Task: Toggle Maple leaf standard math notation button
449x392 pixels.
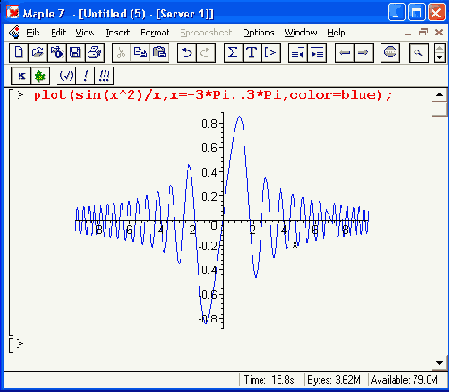Action: pos(40,76)
